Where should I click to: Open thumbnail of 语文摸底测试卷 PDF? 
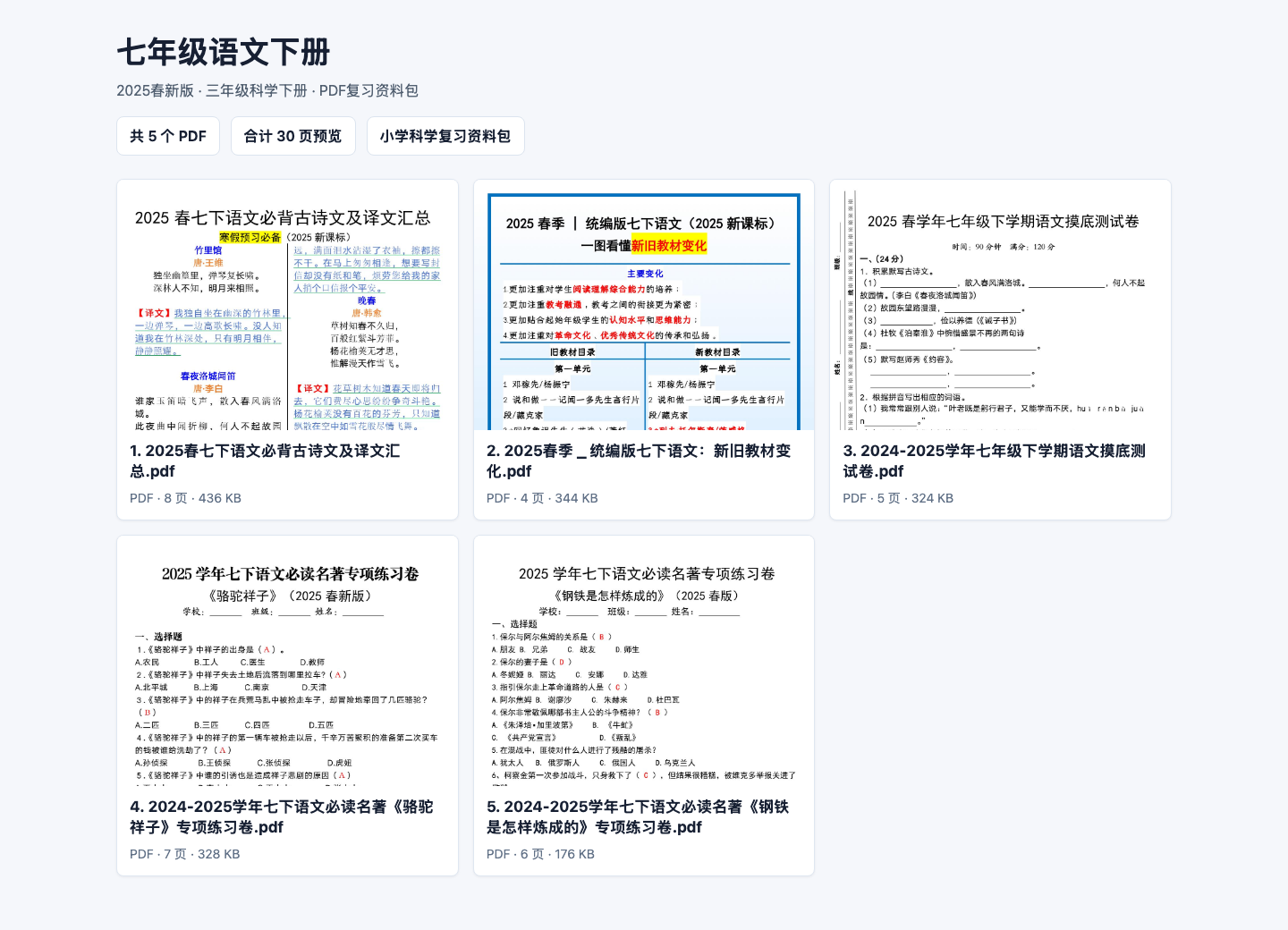click(x=1000, y=305)
